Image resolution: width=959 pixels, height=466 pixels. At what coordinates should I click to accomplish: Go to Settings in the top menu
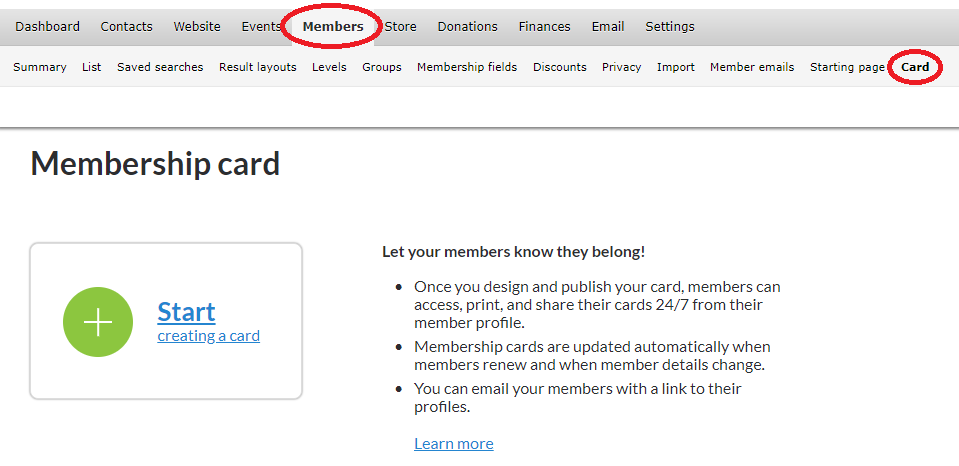click(670, 27)
